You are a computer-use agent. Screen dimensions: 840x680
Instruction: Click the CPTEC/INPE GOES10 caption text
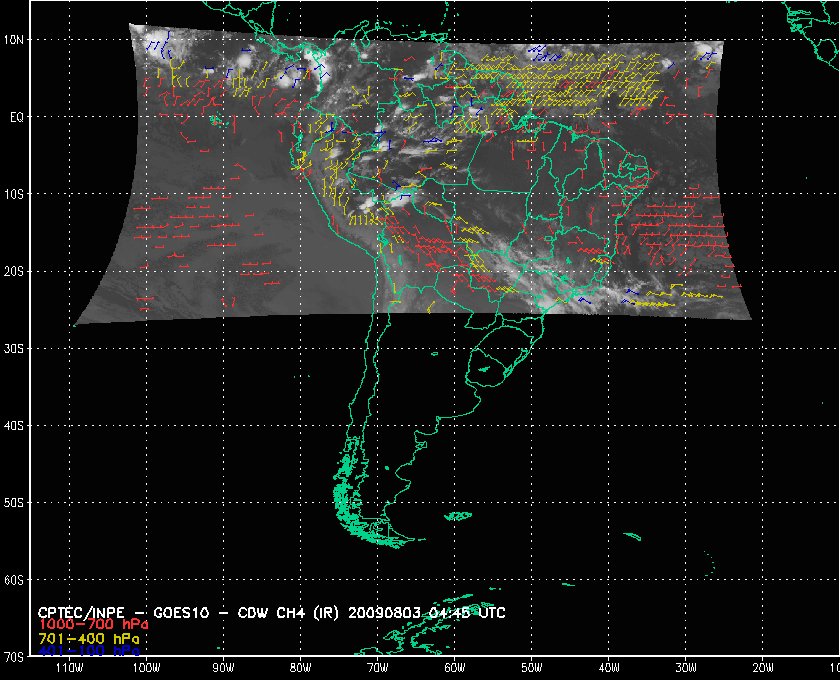click(140, 611)
